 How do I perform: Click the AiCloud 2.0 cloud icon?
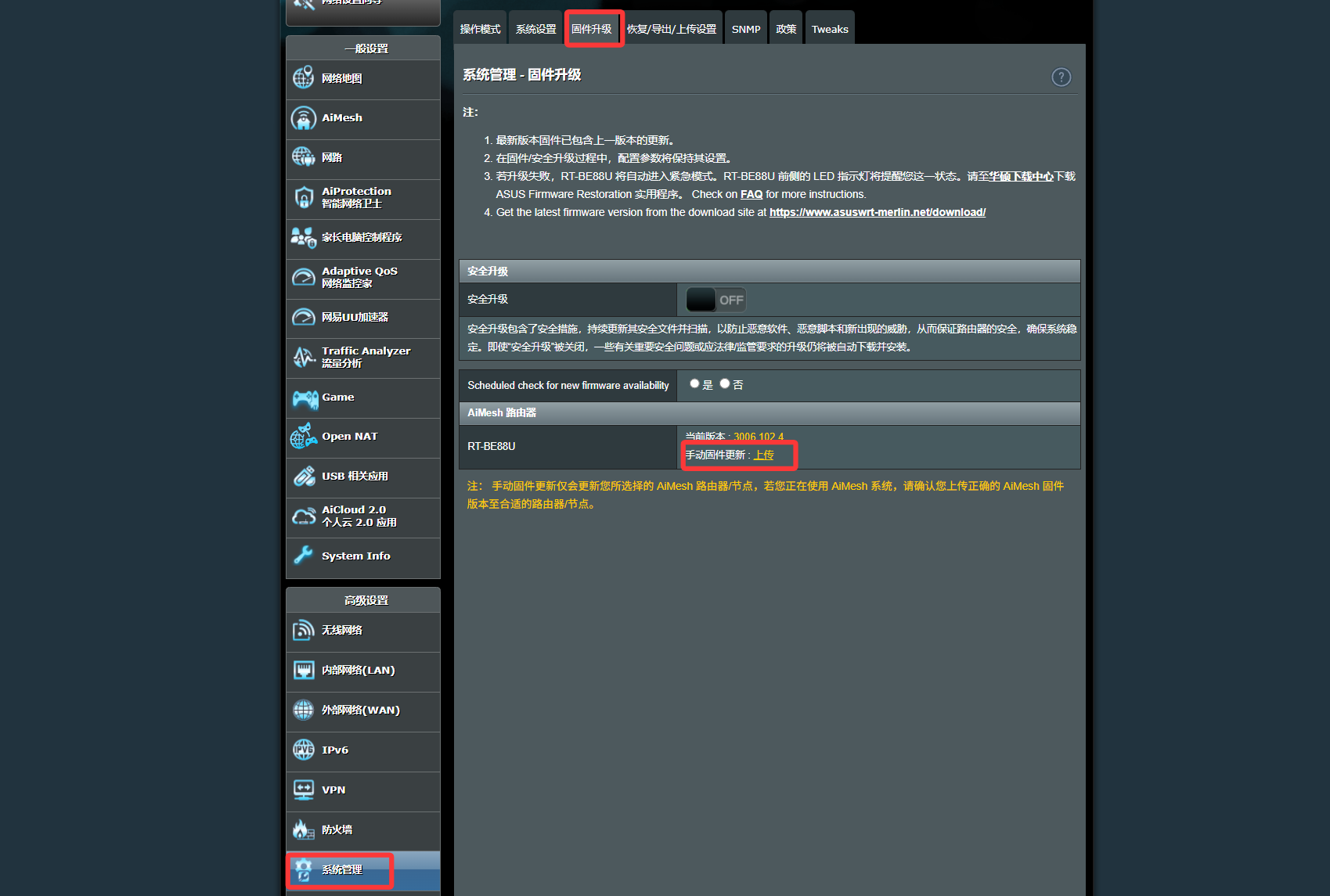[304, 516]
